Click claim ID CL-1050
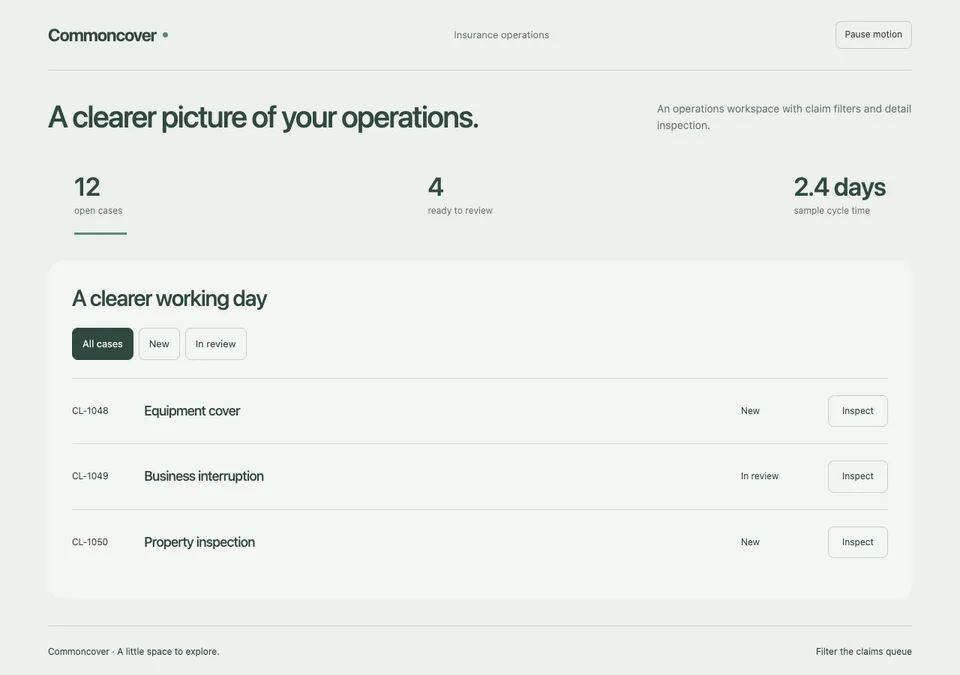Image resolution: width=960 pixels, height=675 pixels. (x=90, y=542)
